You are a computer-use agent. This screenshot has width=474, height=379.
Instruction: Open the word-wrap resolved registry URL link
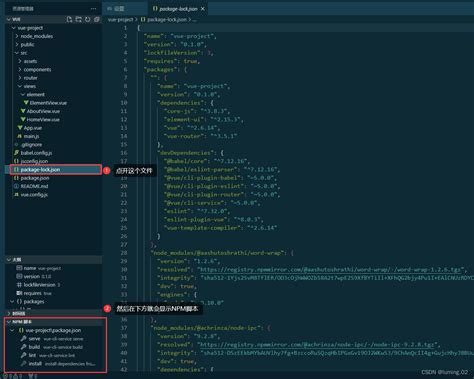329,270
